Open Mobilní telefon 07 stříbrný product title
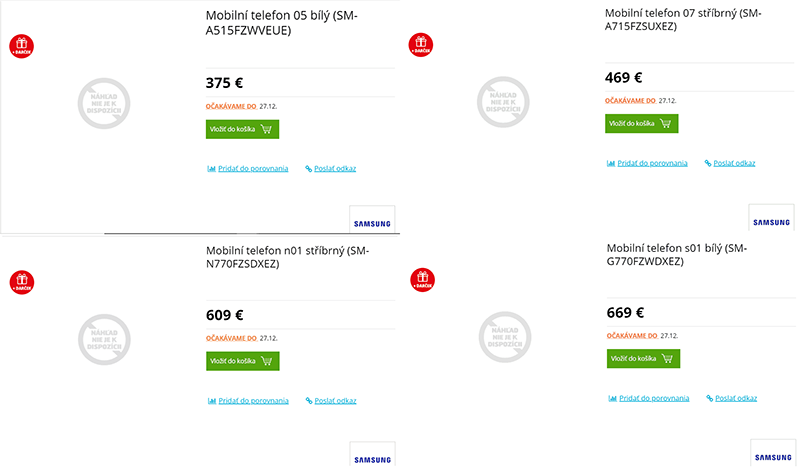The image size is (800, 468). [x=684, y=20]
